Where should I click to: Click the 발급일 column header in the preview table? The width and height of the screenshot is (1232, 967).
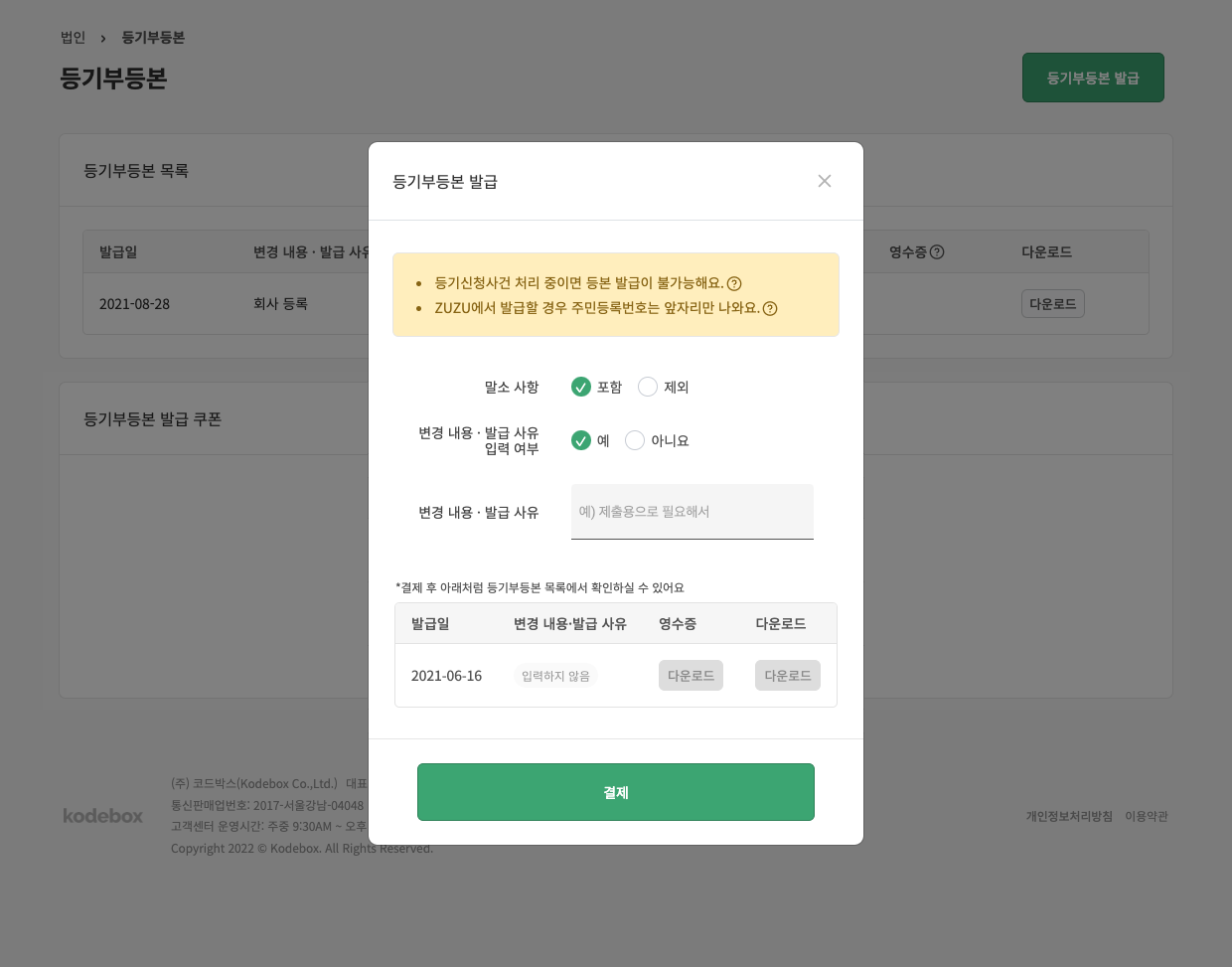430,623
